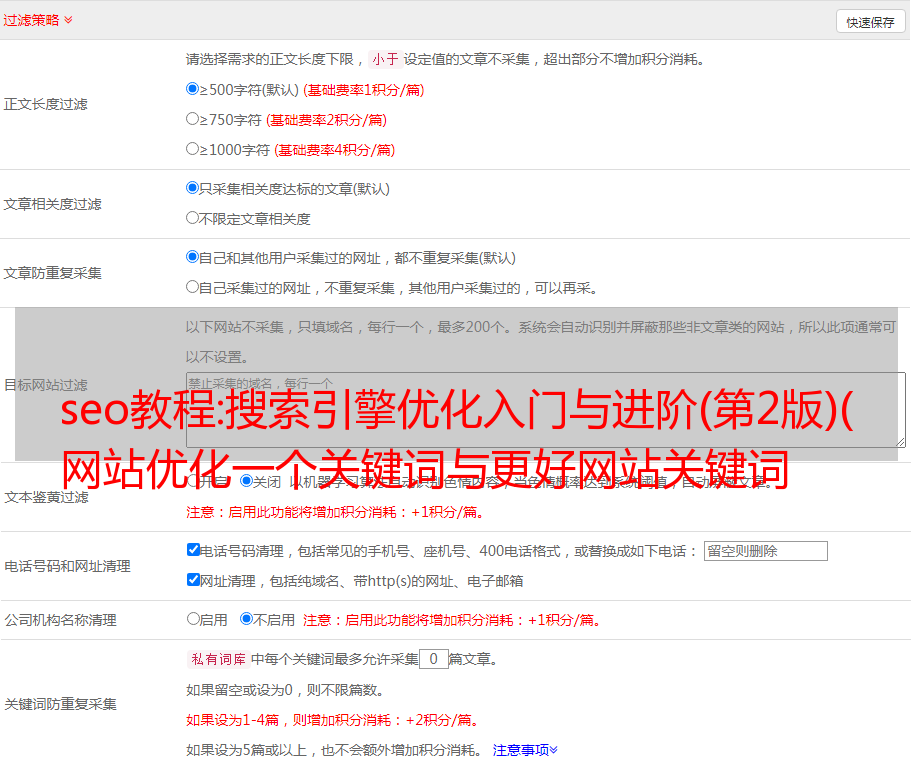Choose 只采集相关度达标的文章(默认) radio
Viewport: 912px width, 768px height.
(x=193, y=188)
